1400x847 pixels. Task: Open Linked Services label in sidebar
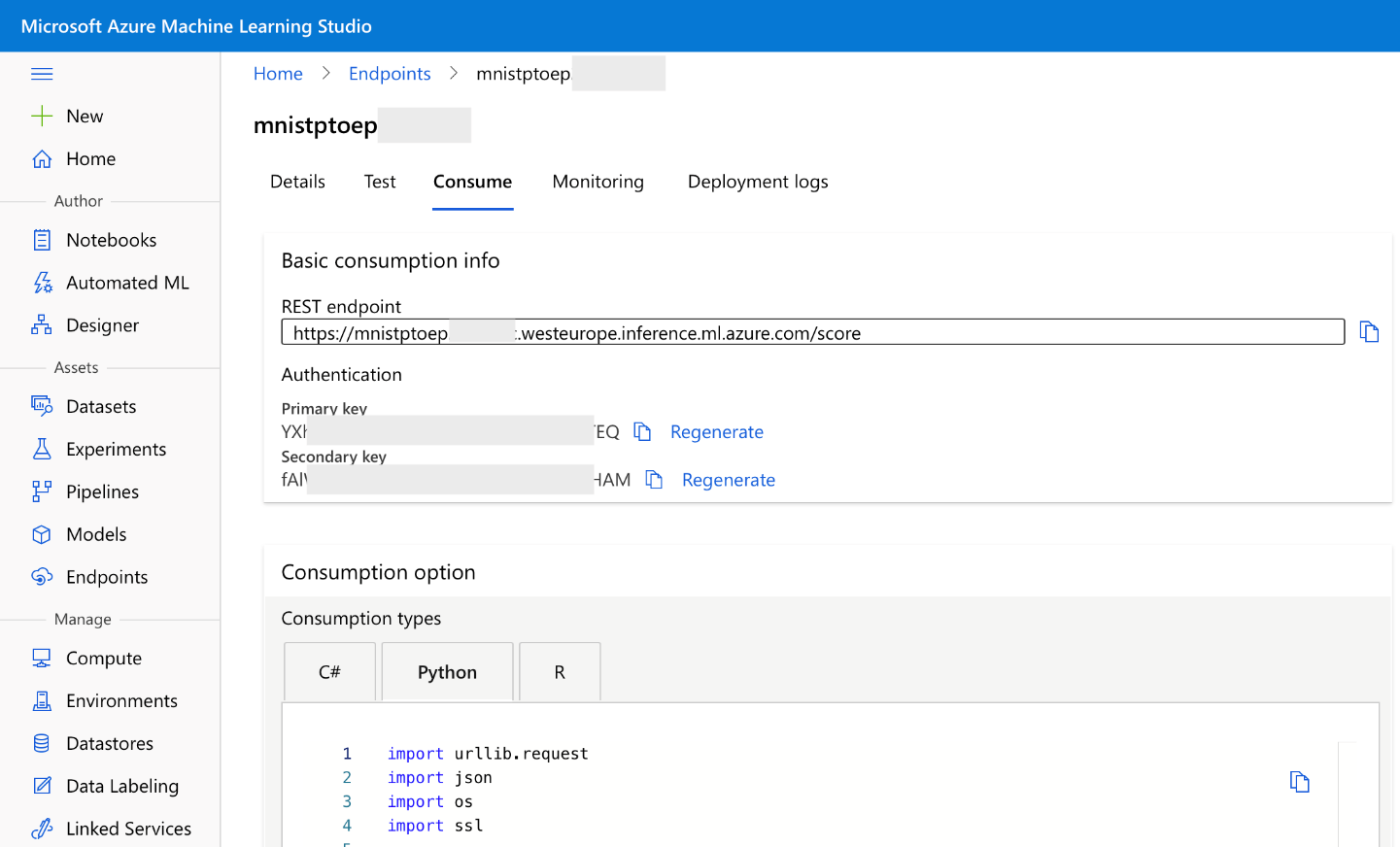point(129,829)
